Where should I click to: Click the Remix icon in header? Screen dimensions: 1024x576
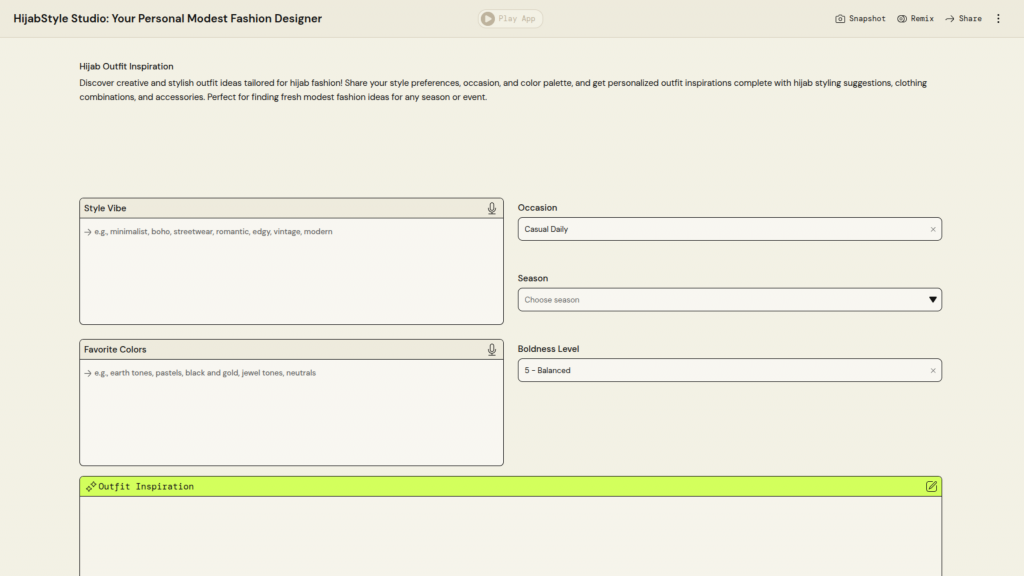(x=902, y=19)
